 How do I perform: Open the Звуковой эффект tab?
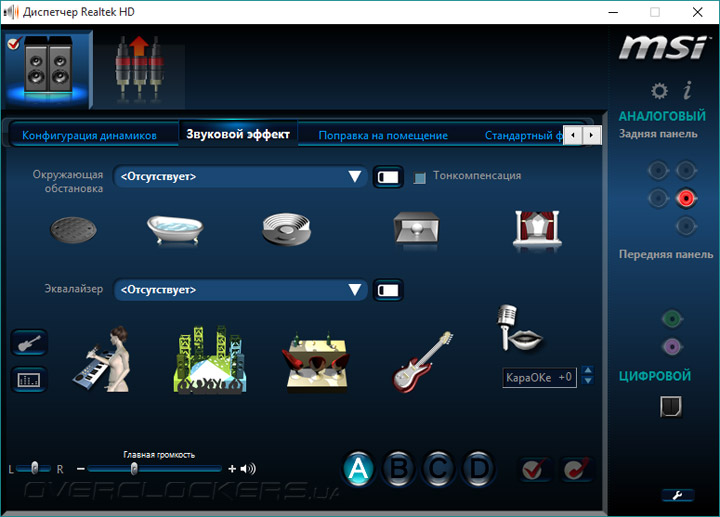click(x=238, y=134)
